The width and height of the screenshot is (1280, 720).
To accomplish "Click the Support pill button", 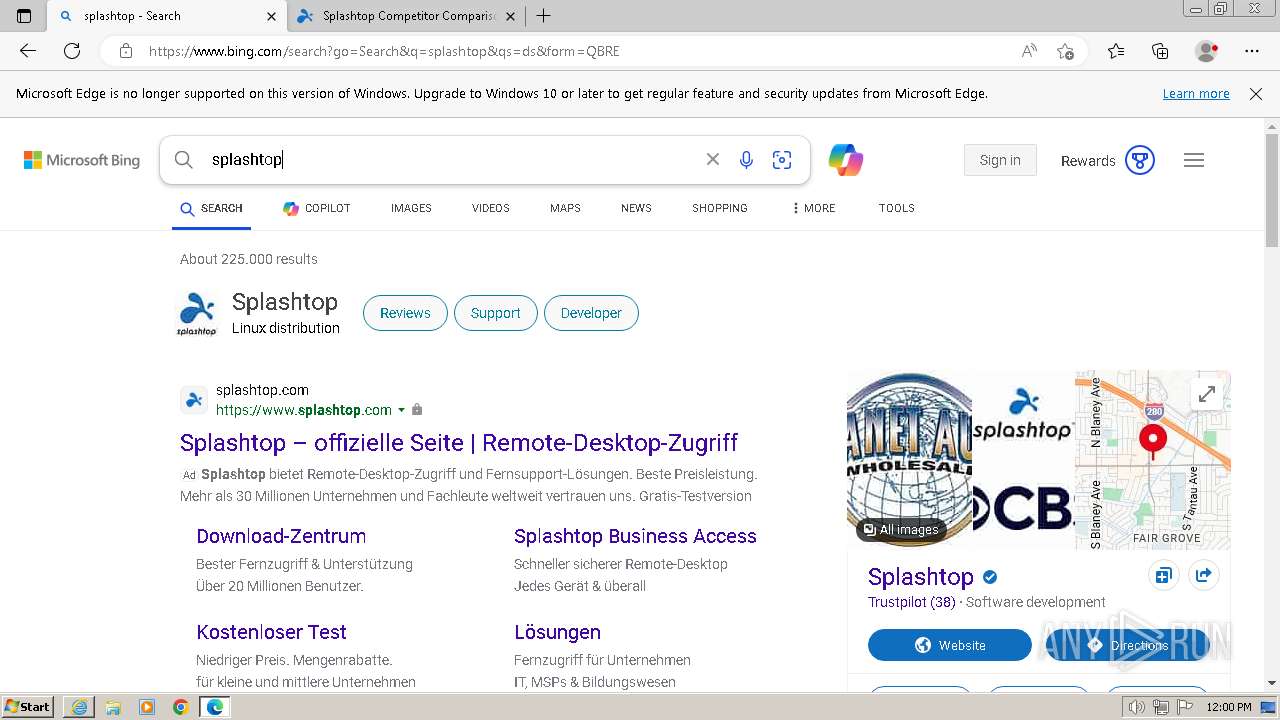I will (496, 313).
